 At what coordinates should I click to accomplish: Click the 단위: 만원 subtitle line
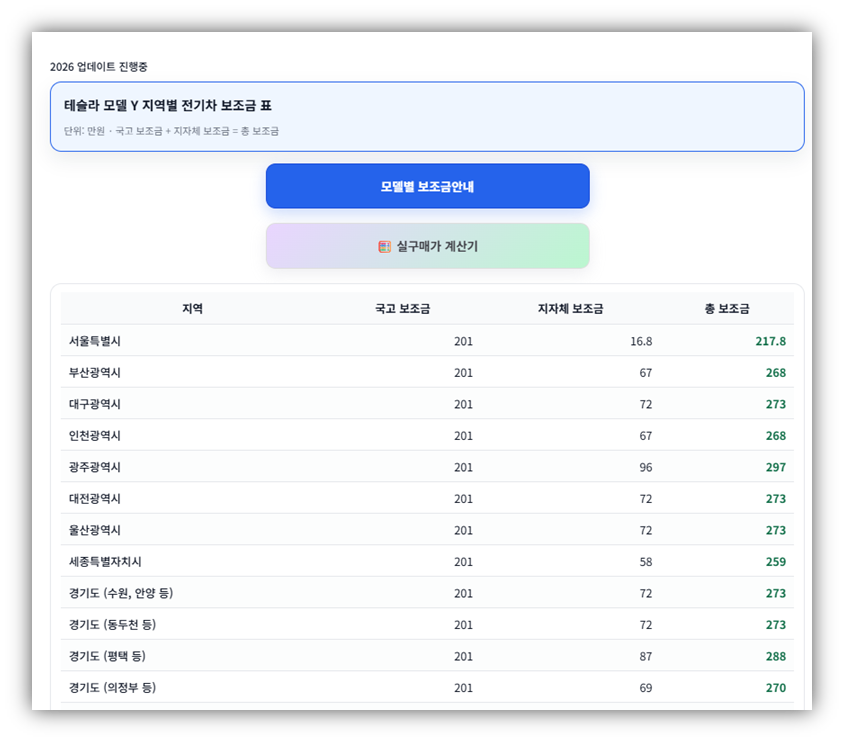click(171, 131)
